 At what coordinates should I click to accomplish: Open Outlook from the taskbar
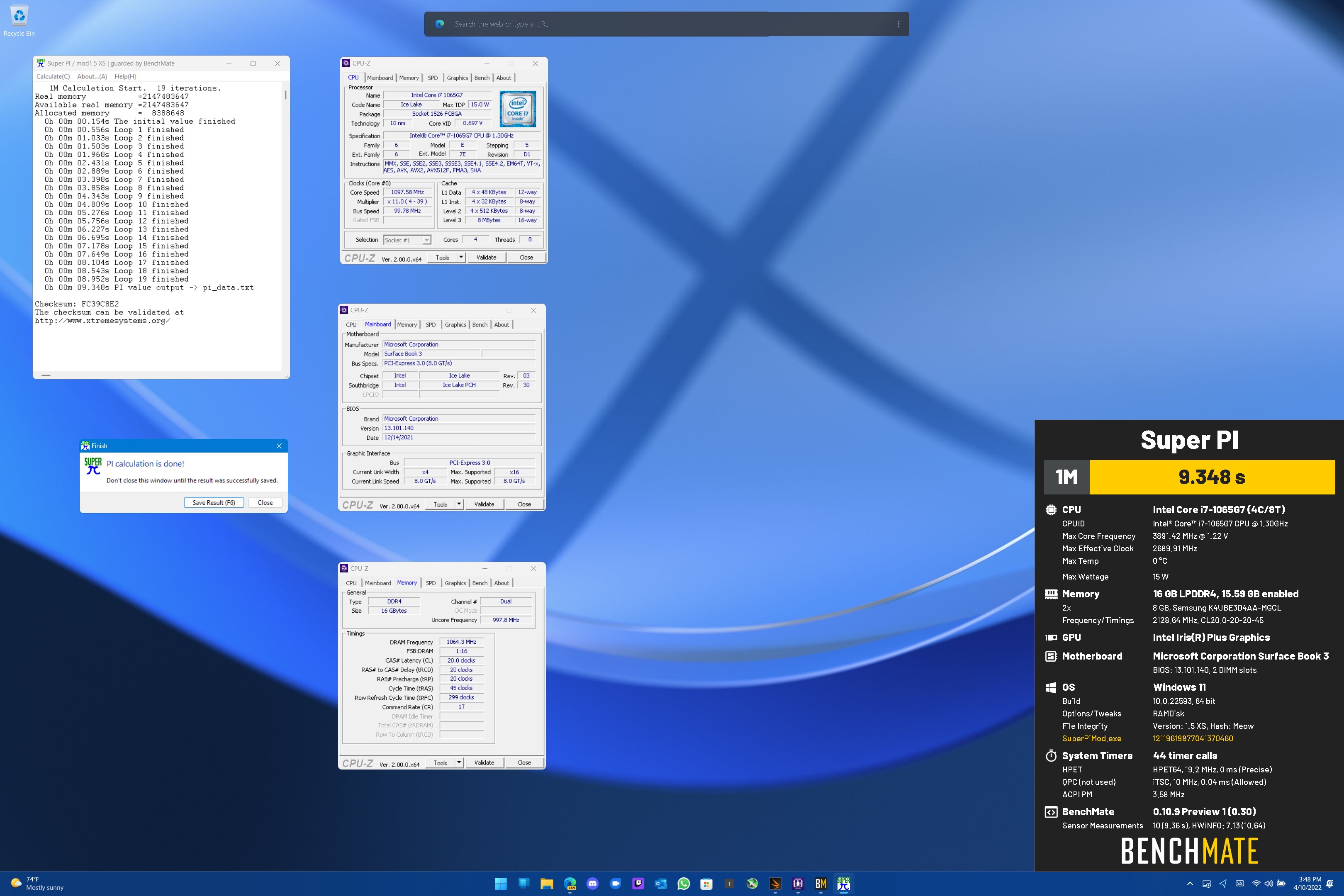661,884
